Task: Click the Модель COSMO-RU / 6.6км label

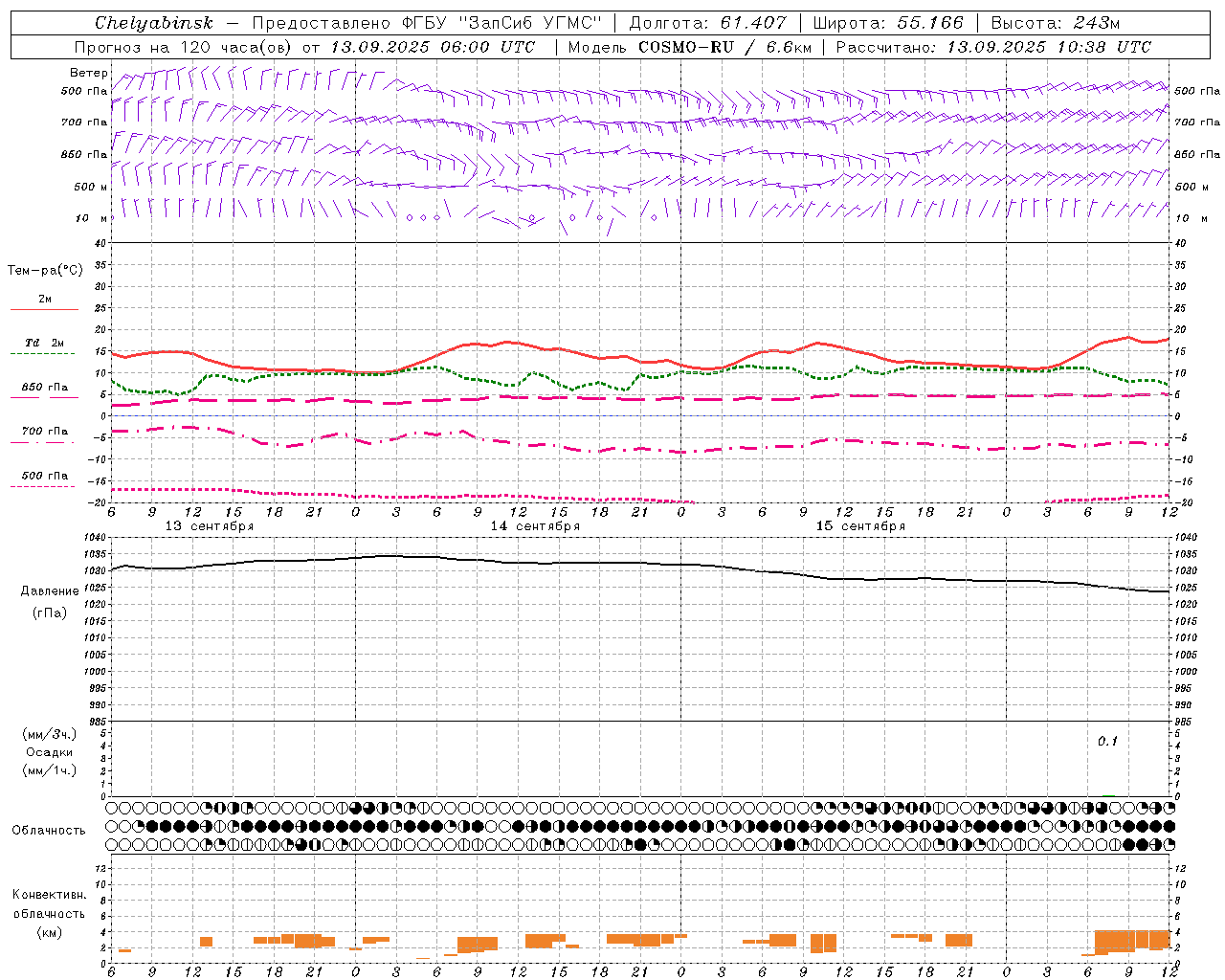Action: coord(688,47)
